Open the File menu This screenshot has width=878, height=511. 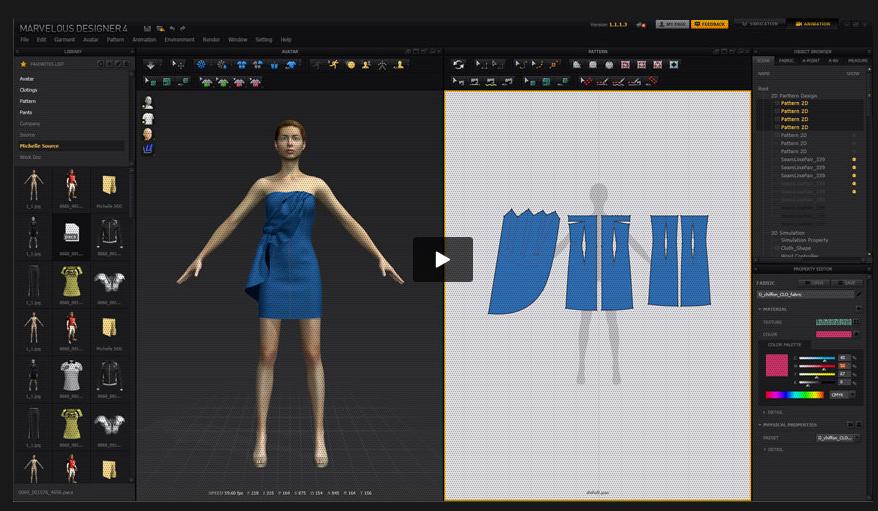(x=25, y=40)
